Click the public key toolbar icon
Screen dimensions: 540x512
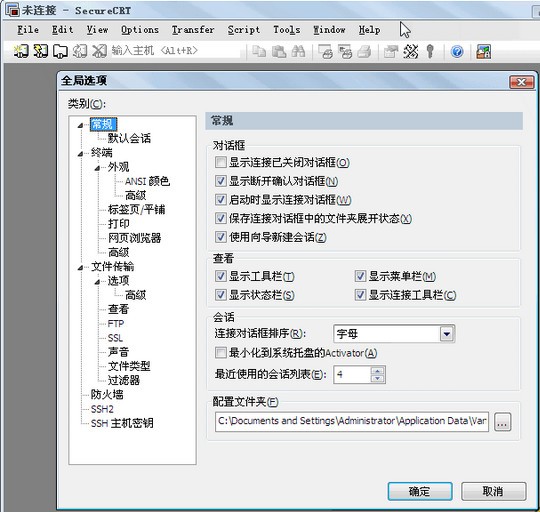[429, 52]
